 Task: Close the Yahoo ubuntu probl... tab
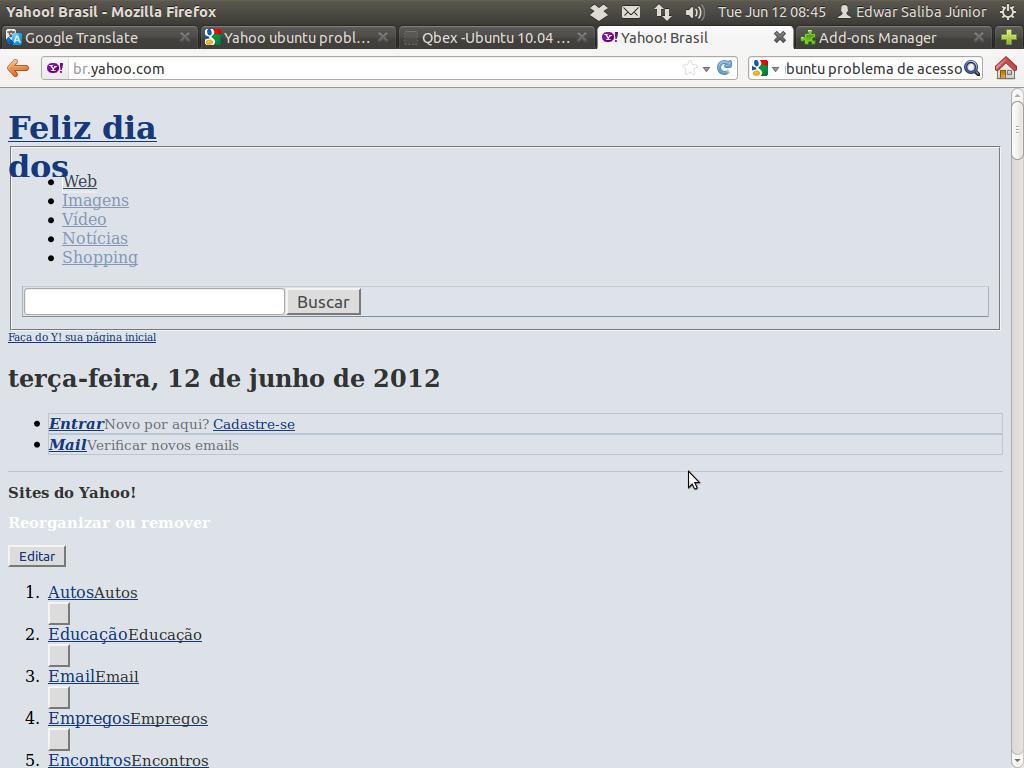pos(383,37)
